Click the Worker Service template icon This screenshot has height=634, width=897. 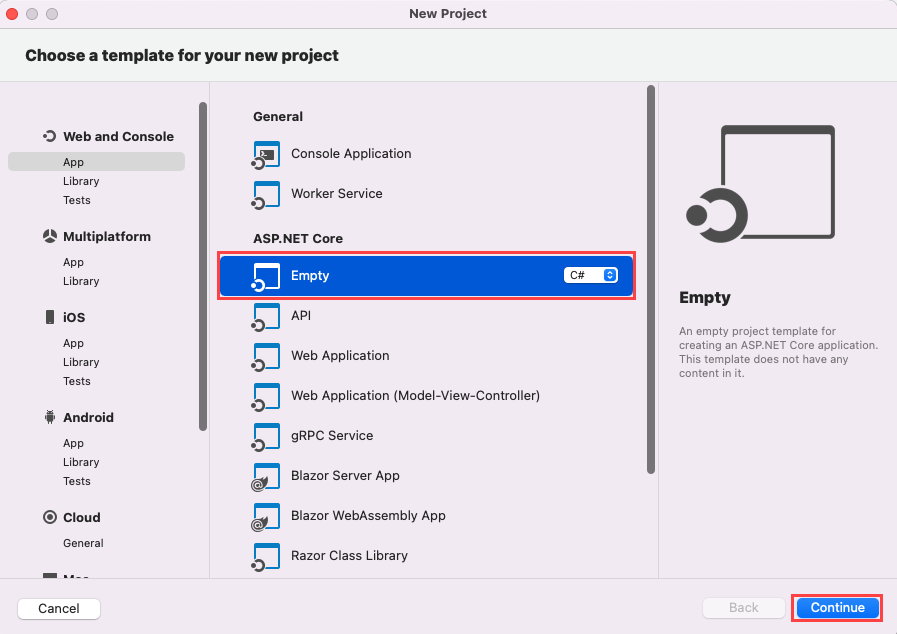[x=265, y=195]
